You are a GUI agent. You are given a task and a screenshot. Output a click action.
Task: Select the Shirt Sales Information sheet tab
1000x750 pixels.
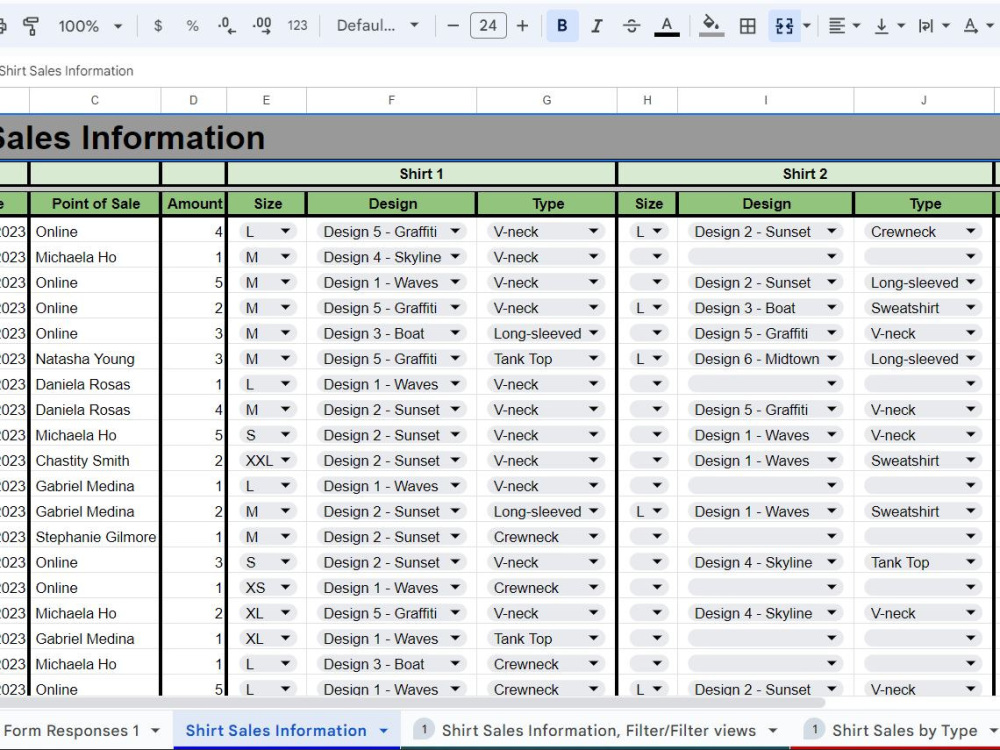[276, 730]
